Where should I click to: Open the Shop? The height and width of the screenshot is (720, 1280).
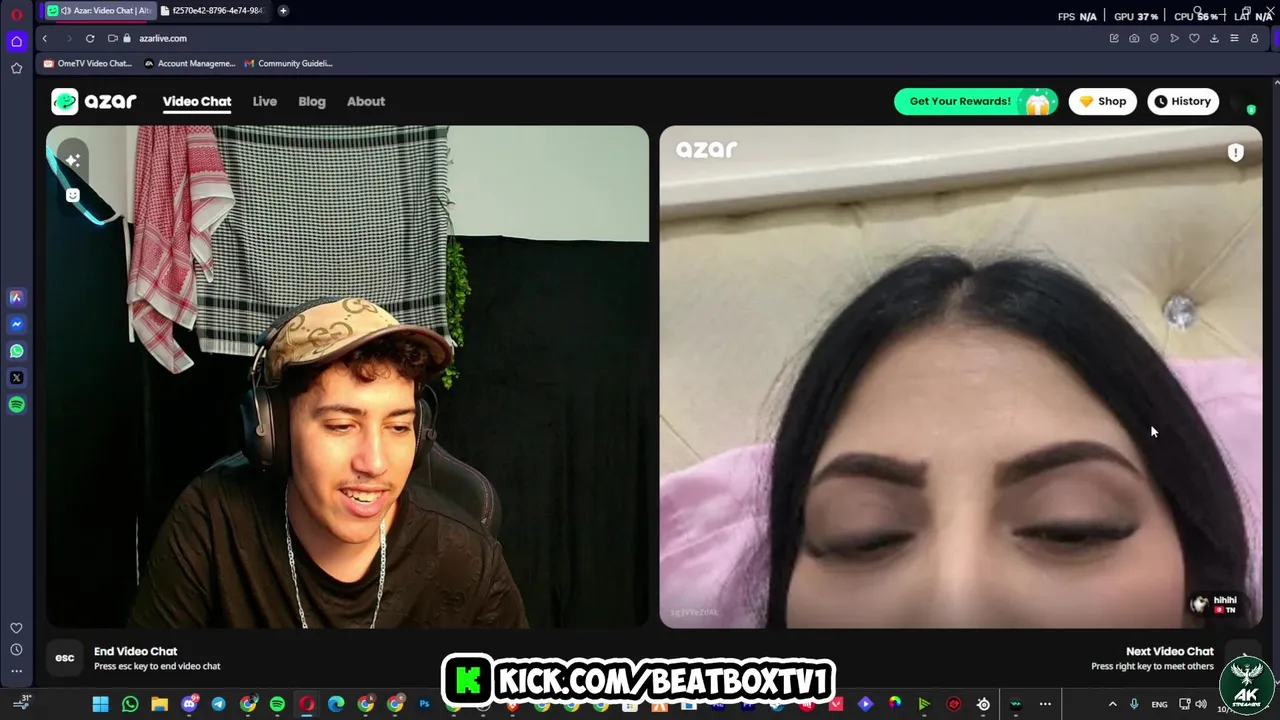click(x=1102, y=101)
